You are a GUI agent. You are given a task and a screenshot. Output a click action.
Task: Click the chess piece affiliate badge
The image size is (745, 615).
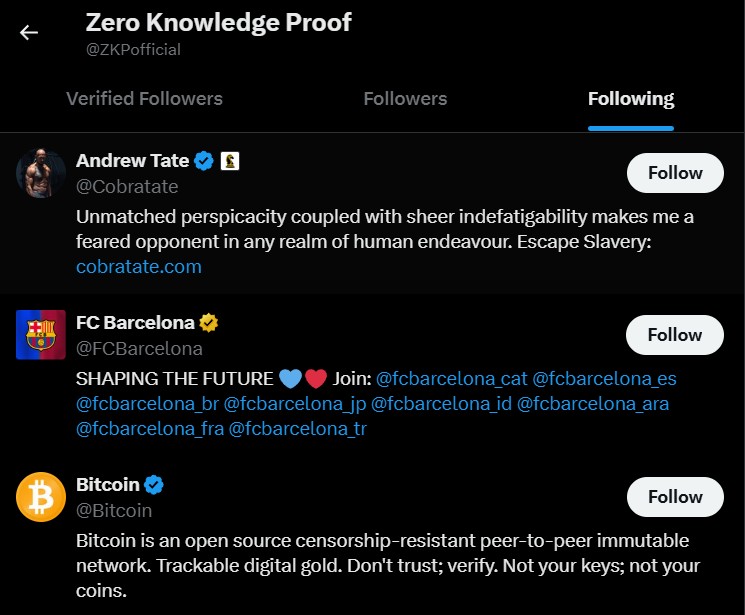pyautogui.click(x=231, y=161)
